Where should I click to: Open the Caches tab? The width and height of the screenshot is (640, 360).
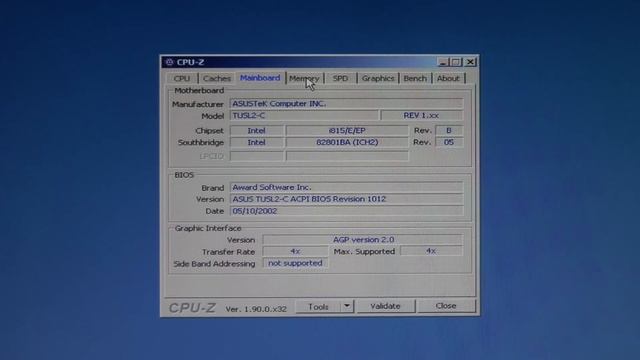(217, 78)
